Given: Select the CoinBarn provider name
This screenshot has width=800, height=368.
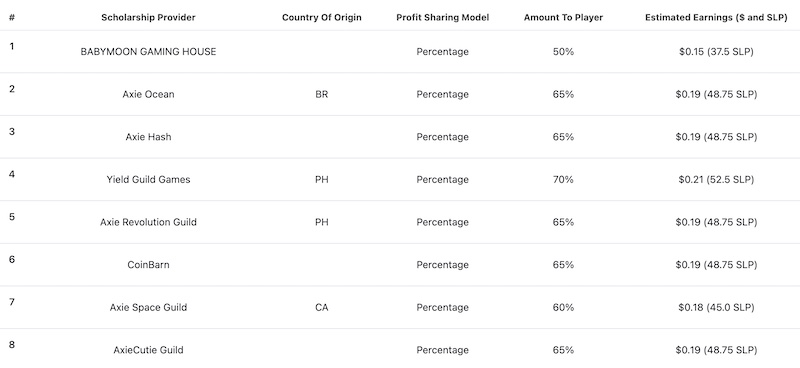Looking at the screenshot, I should (148, 265).
